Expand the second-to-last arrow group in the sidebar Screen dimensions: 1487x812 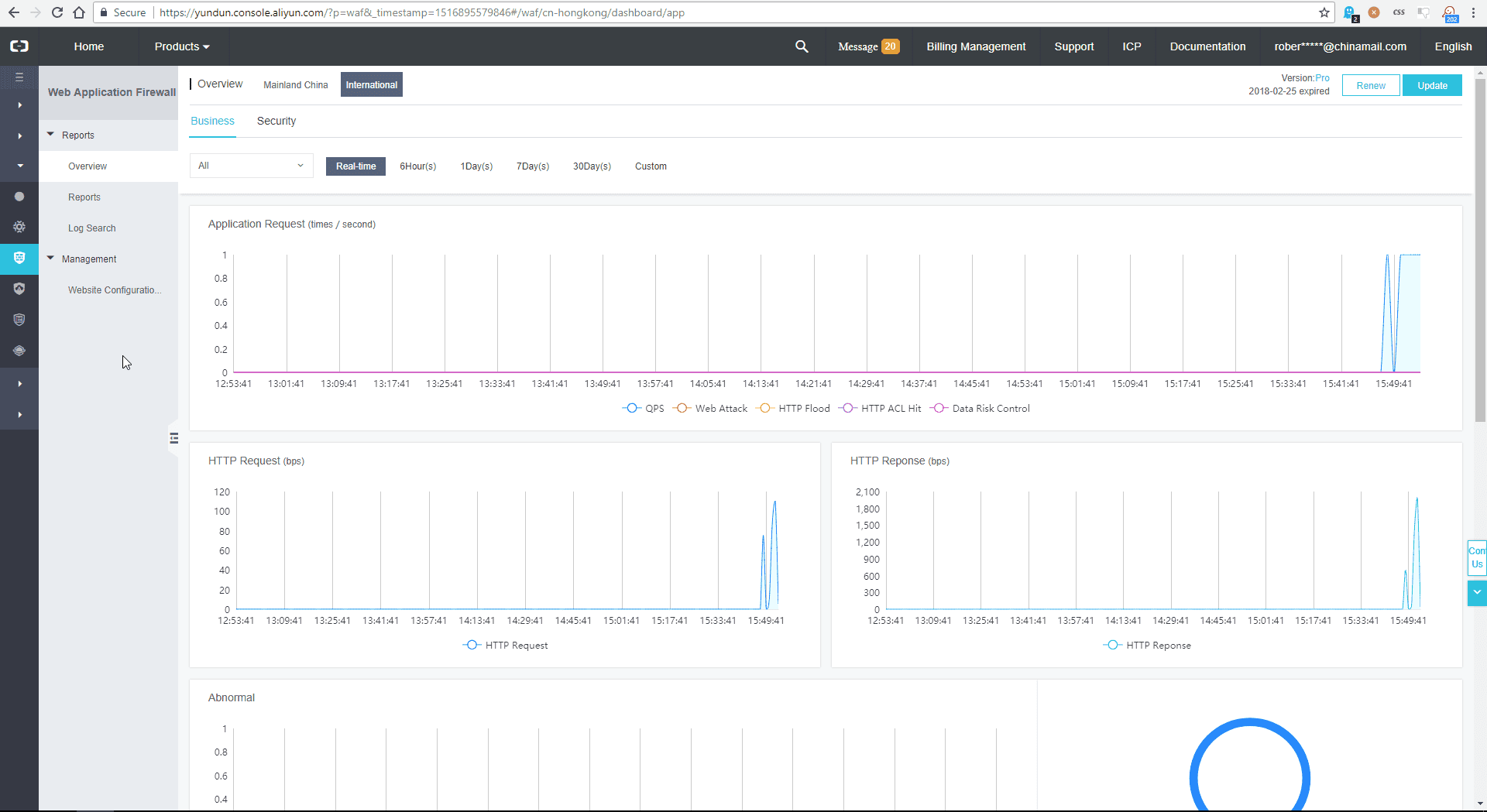[19, 383]
